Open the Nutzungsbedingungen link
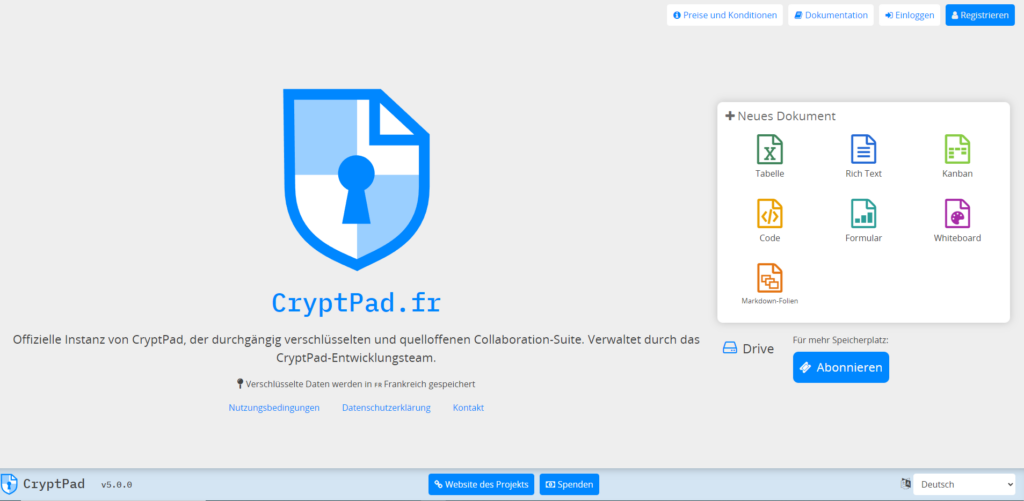The image size is (1024, 501). click(x=274, y=408)
